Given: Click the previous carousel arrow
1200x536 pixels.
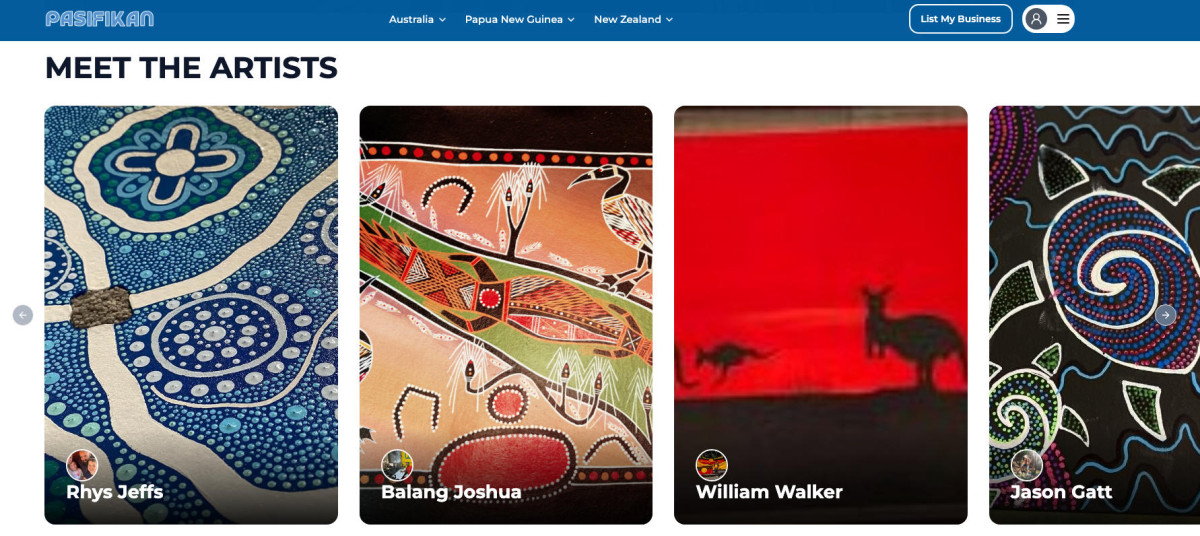Looking at the screenshot, I should 23,315.
